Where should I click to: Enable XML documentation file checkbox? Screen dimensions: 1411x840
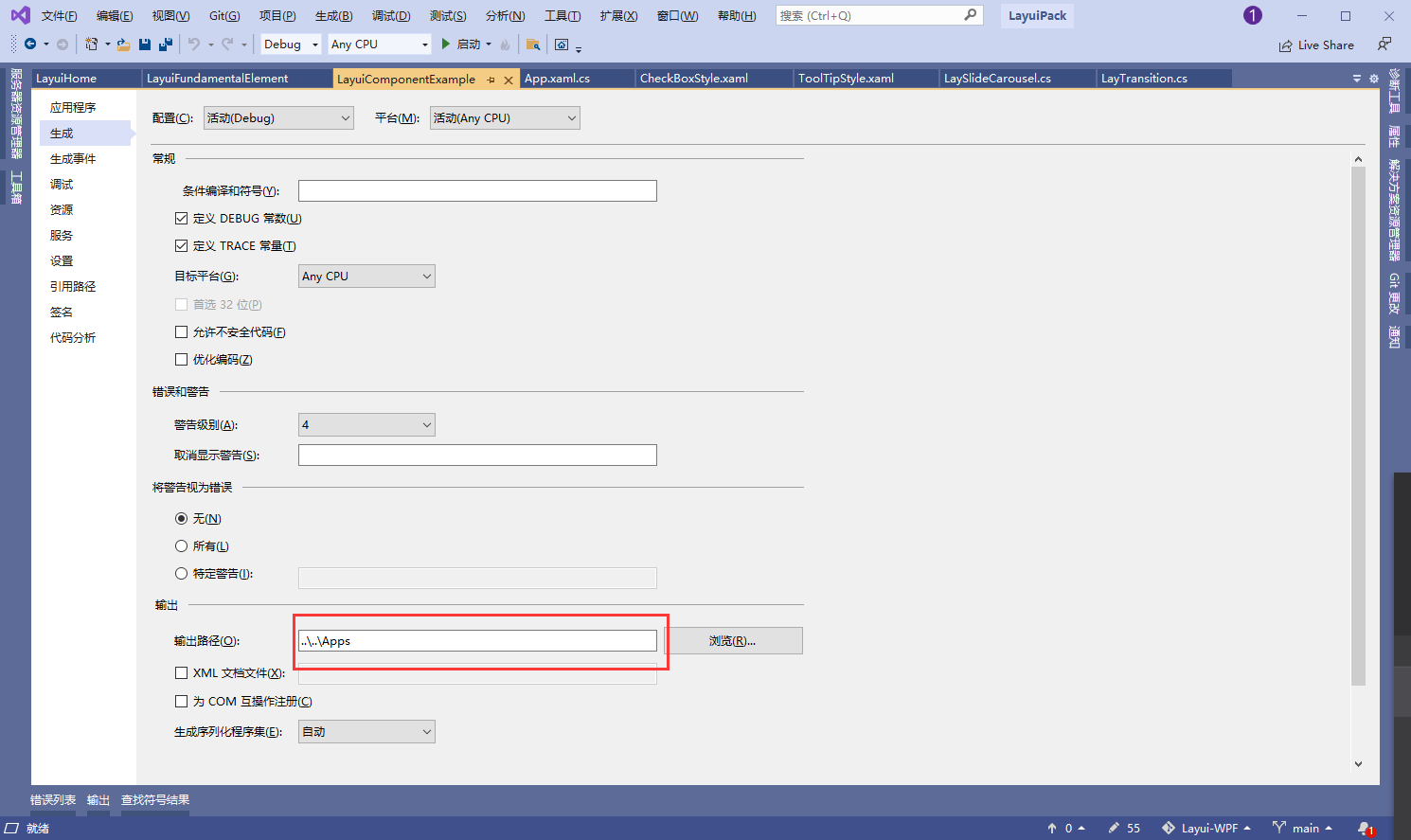(181, 672)
